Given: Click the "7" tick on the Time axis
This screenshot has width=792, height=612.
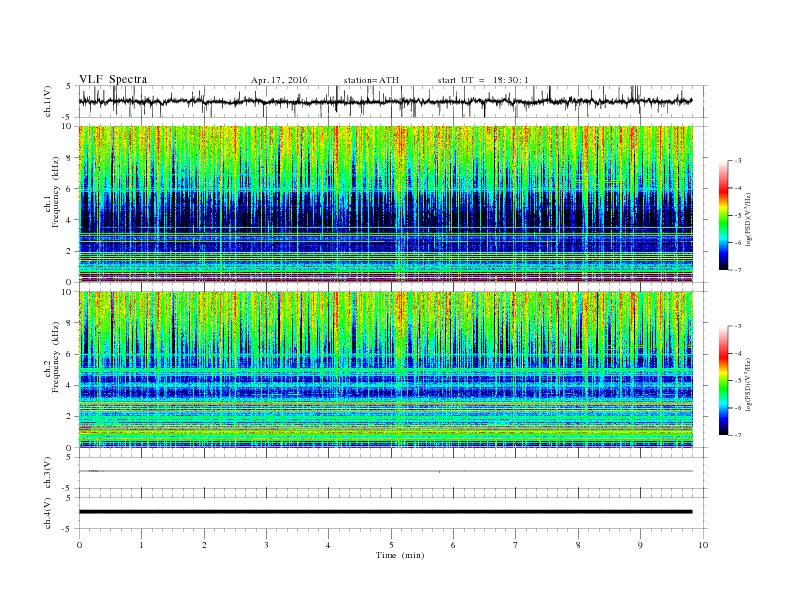Looking at the screenshot, I should [x=516, y=545].
